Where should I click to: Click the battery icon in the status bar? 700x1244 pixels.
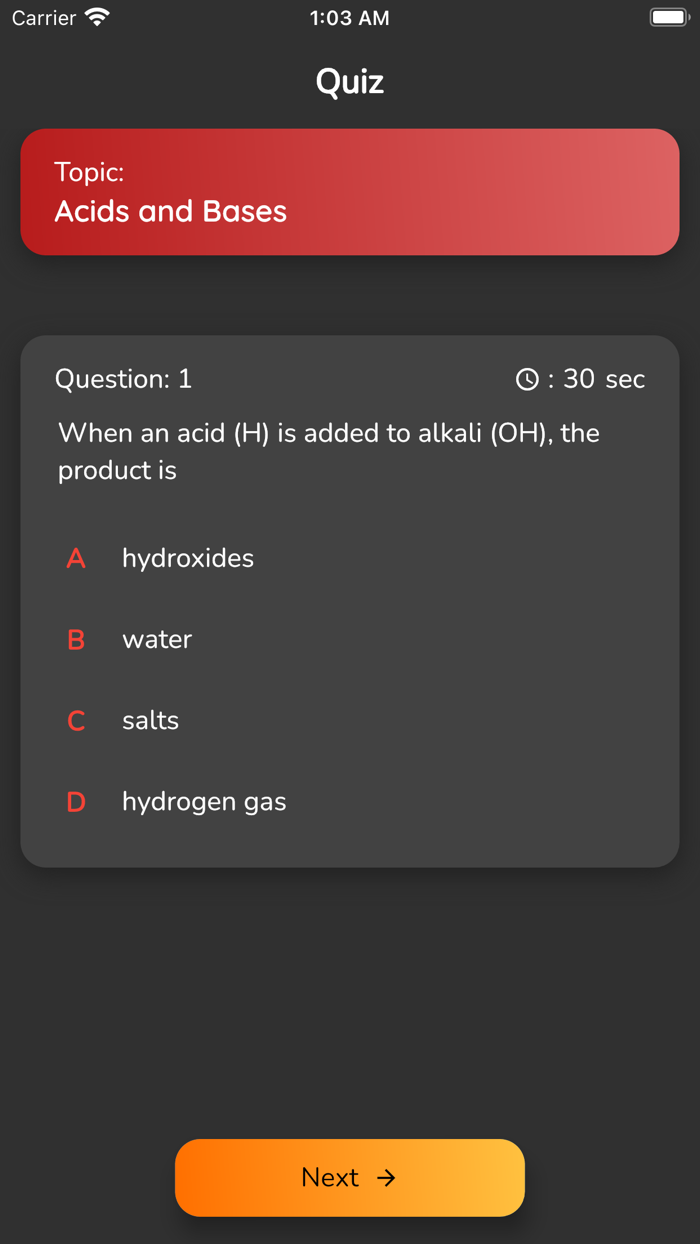tap(668, 15)
